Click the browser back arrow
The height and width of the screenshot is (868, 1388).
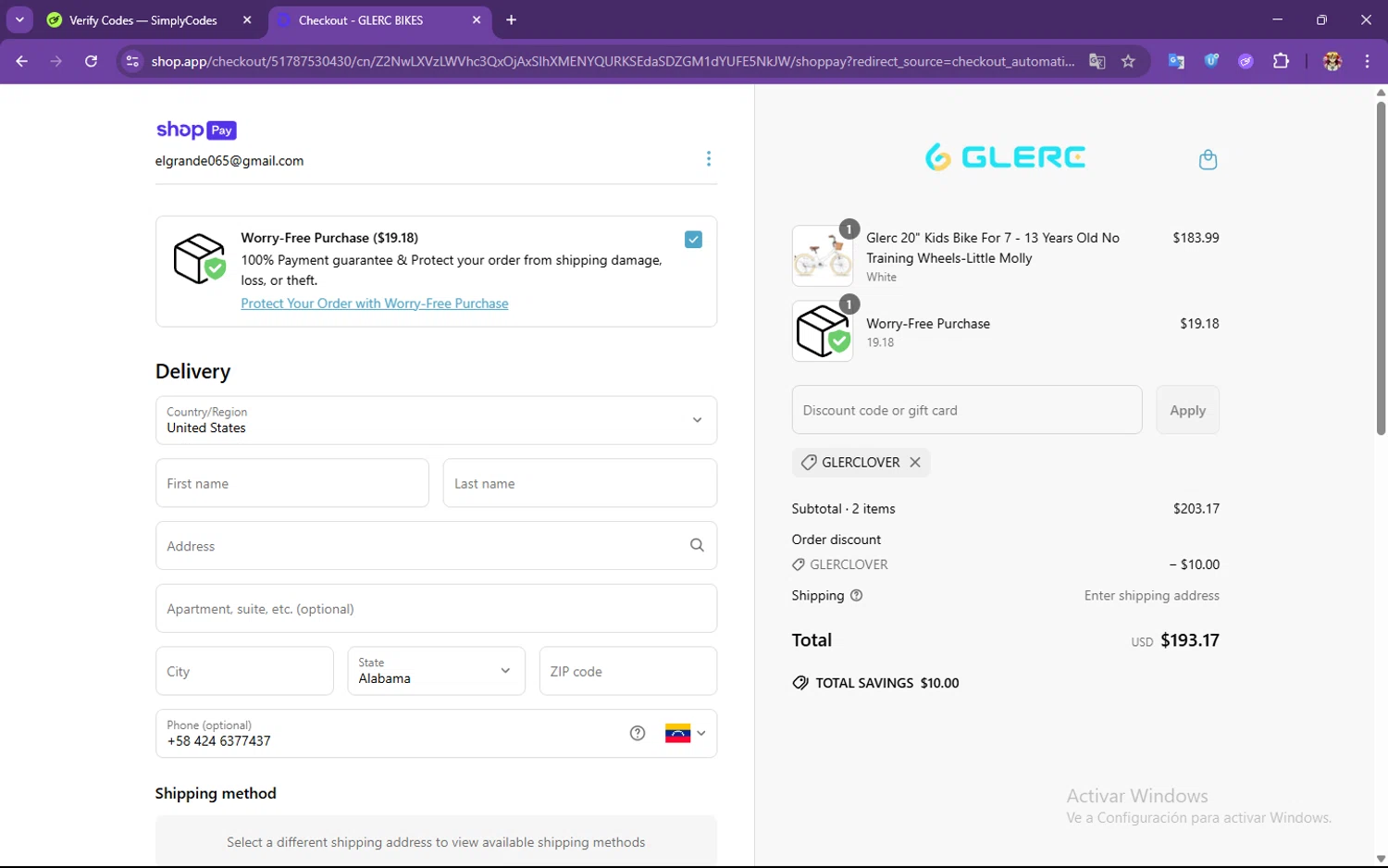(22, 61)
